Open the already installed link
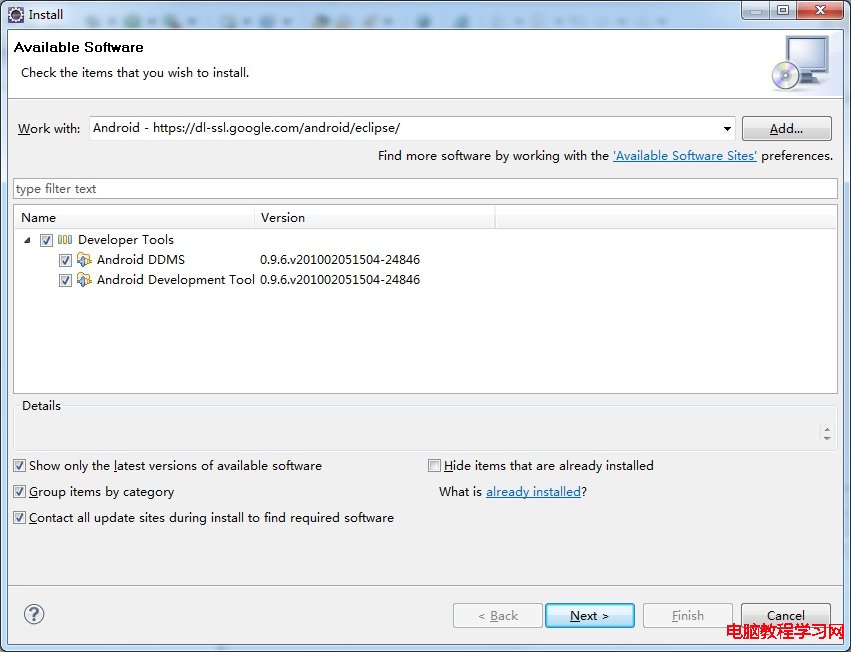Image resolution: width=851 pixels, height=652 pixels. click(x=534, y=492)
